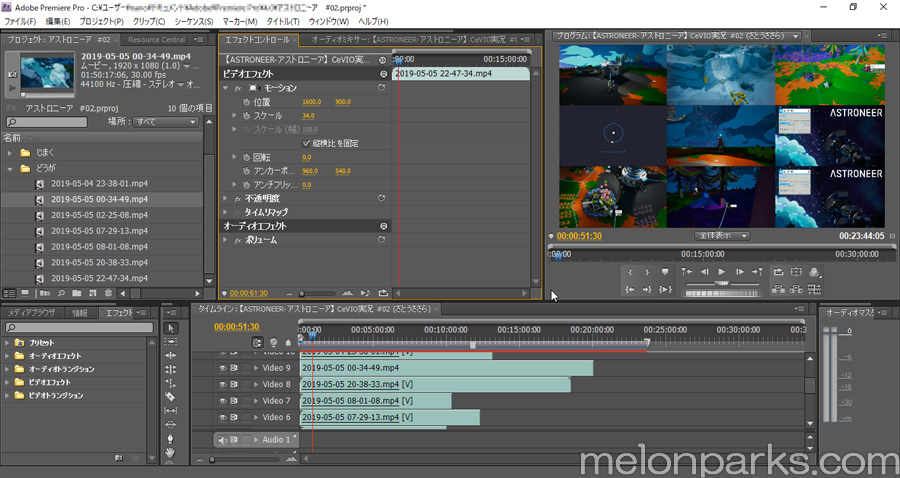
Task: Select the Rate Stretch tool
Action: pyautogui.click(x=170, y=383)
